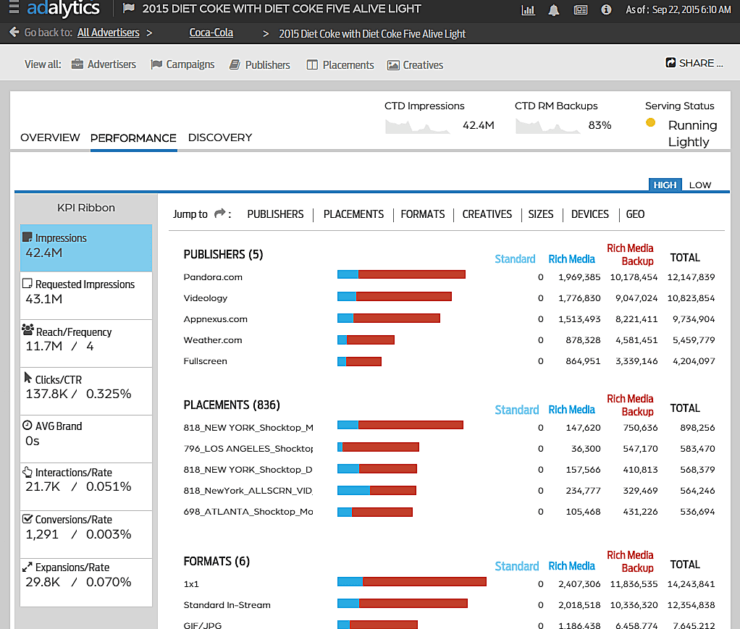Click the campaign flag icon in title bar
Screen dimensions: 740x629
click(129, 9)
